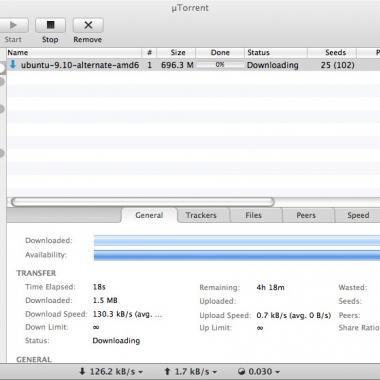This screenshot has width=380, height=380.
Task: Click the Downloaded pieces bar
Action: (237, 241)
